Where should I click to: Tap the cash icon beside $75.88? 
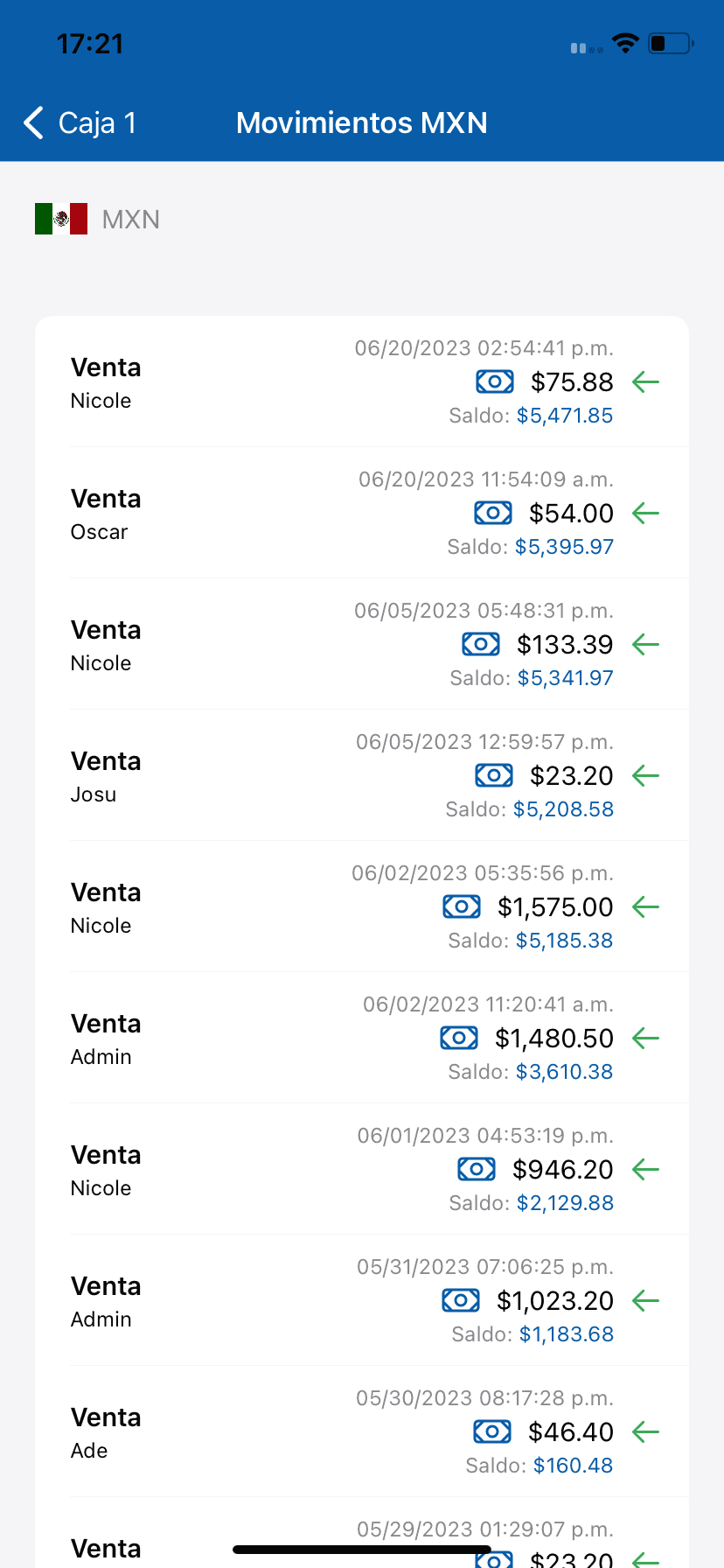click(494, 381)
